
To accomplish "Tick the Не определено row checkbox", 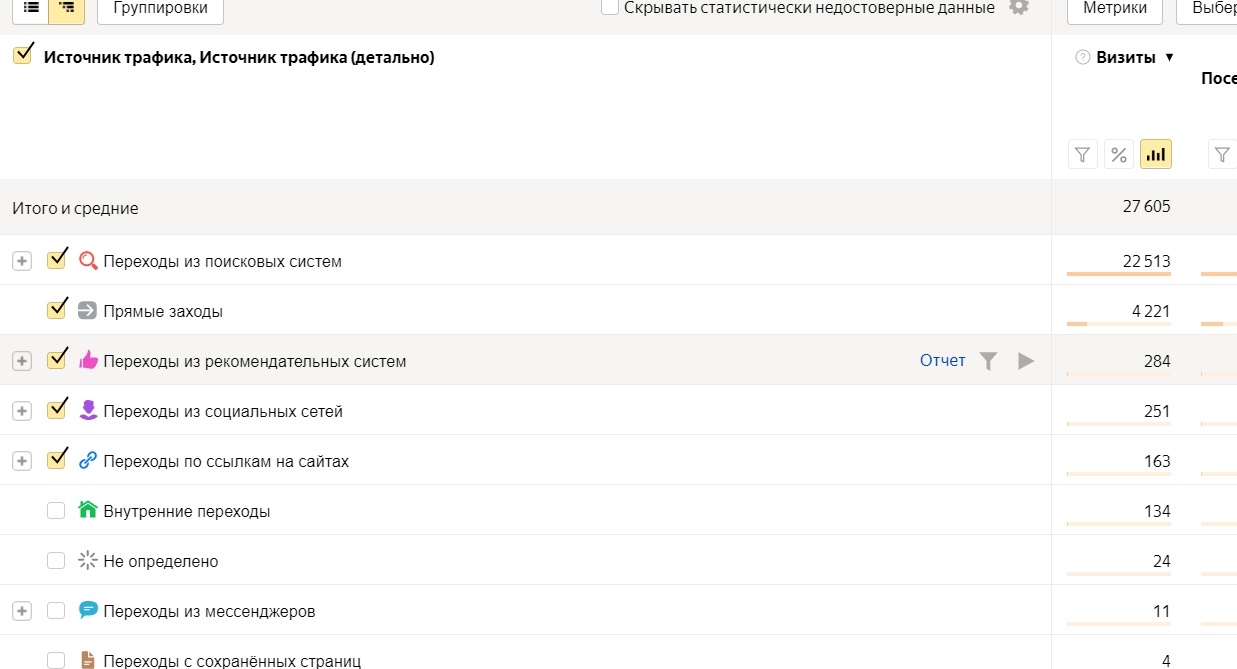I will point(56,561).
